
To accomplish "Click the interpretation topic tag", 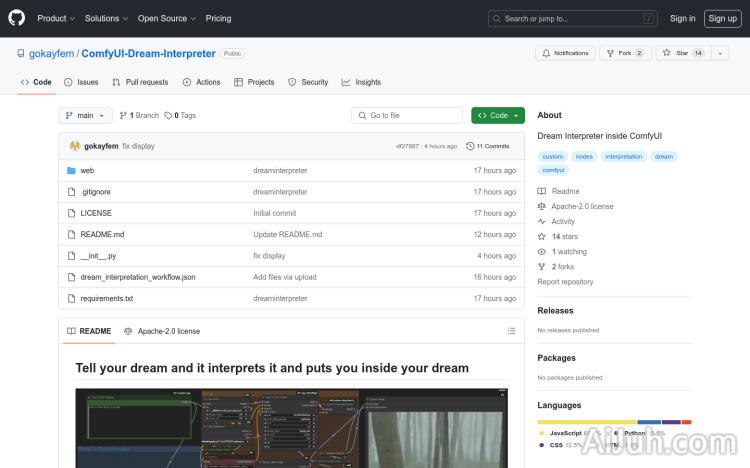I will coord(624,156).
